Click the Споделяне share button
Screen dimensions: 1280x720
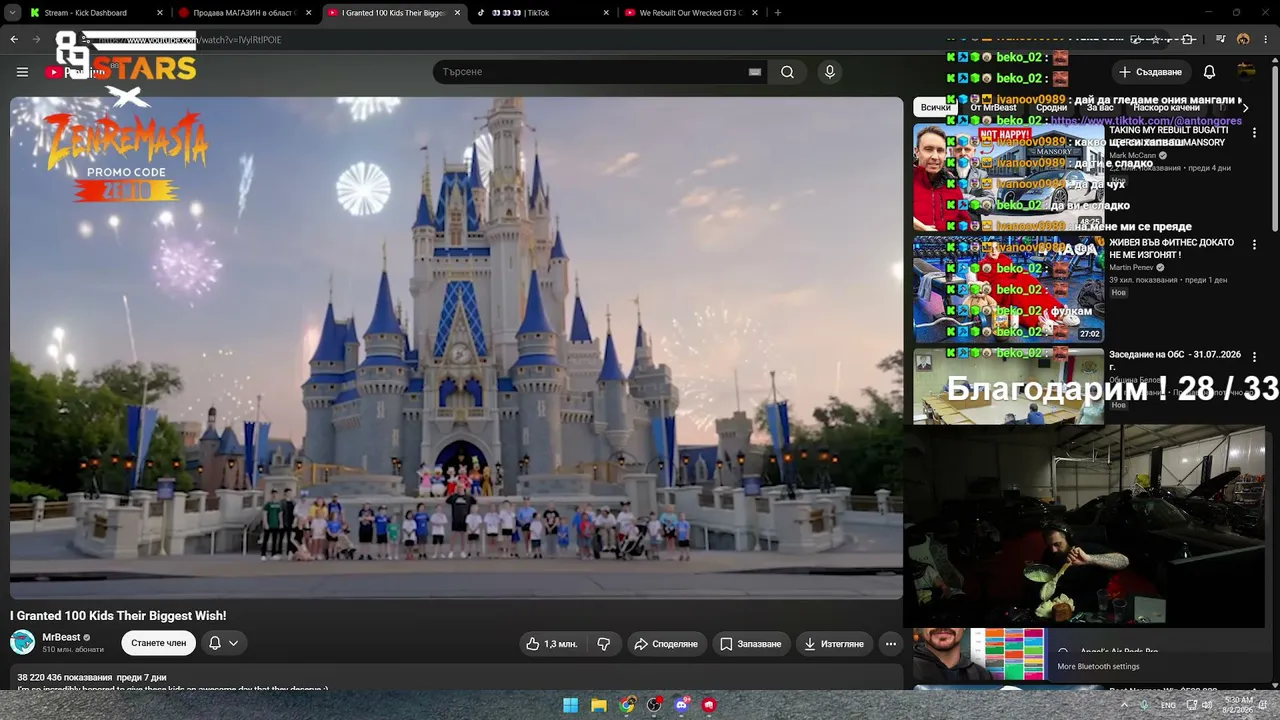(666, 644)
